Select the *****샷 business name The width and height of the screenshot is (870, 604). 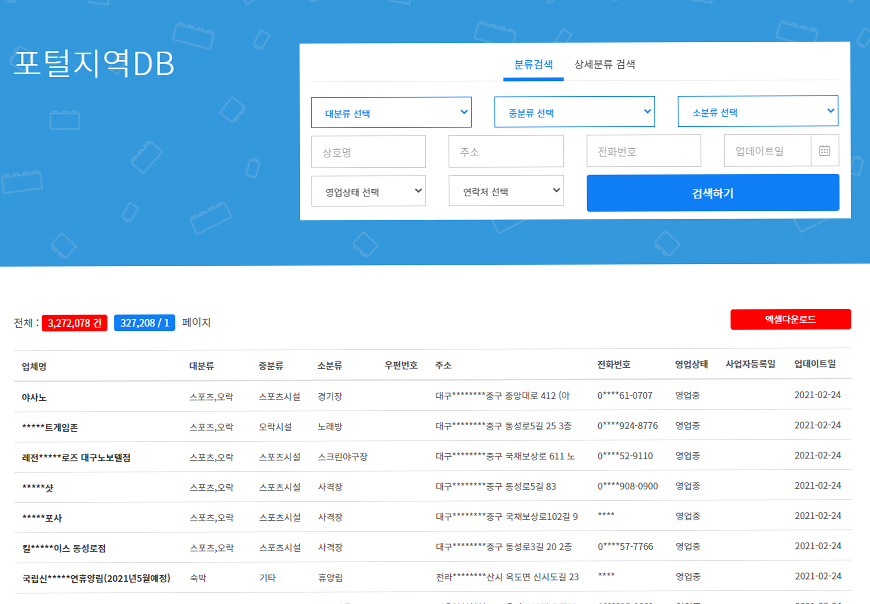[38, 488]
